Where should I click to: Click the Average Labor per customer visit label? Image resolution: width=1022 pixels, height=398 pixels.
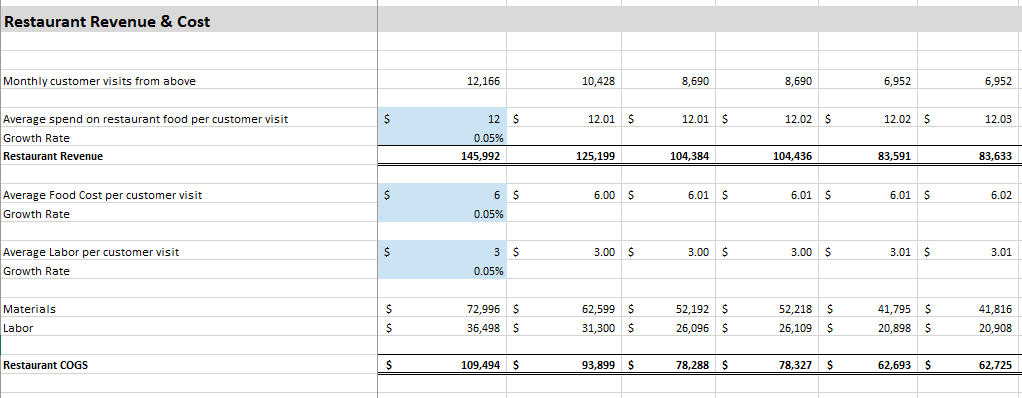pyautogui.click(x=91, y=252)
